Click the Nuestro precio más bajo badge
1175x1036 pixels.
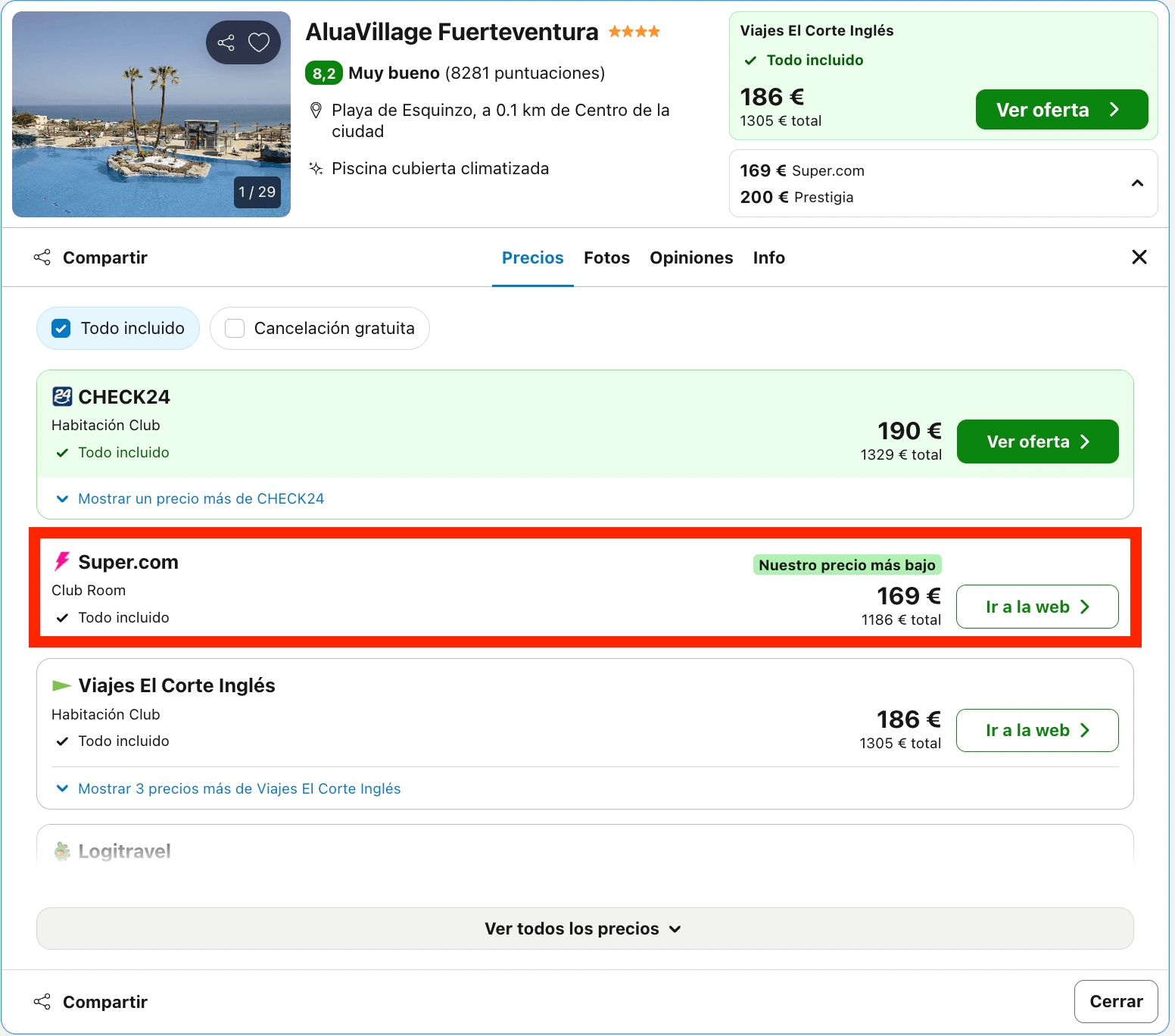tap(847, 565)
